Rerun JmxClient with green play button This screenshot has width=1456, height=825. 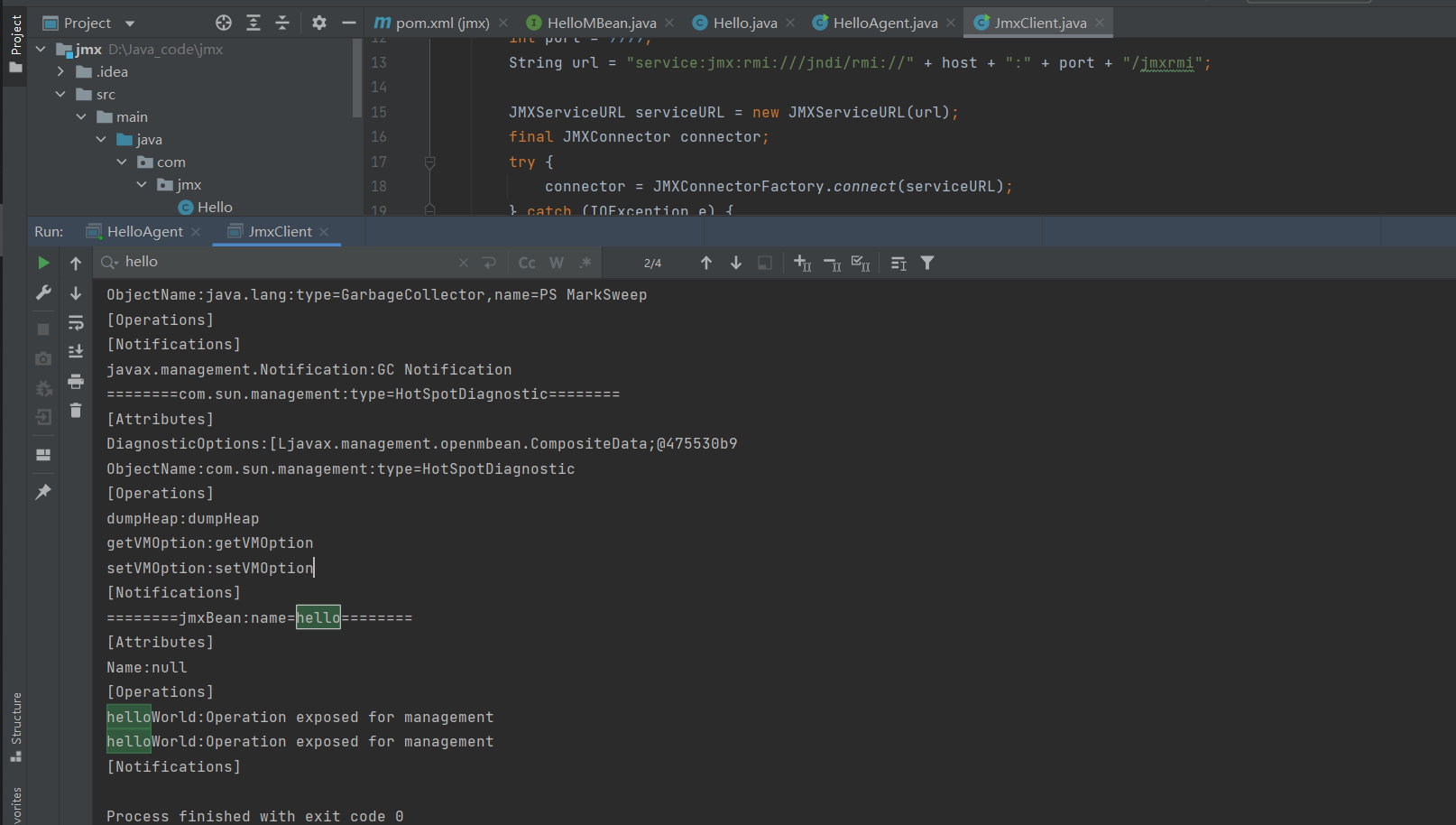[x=43, y=263]
